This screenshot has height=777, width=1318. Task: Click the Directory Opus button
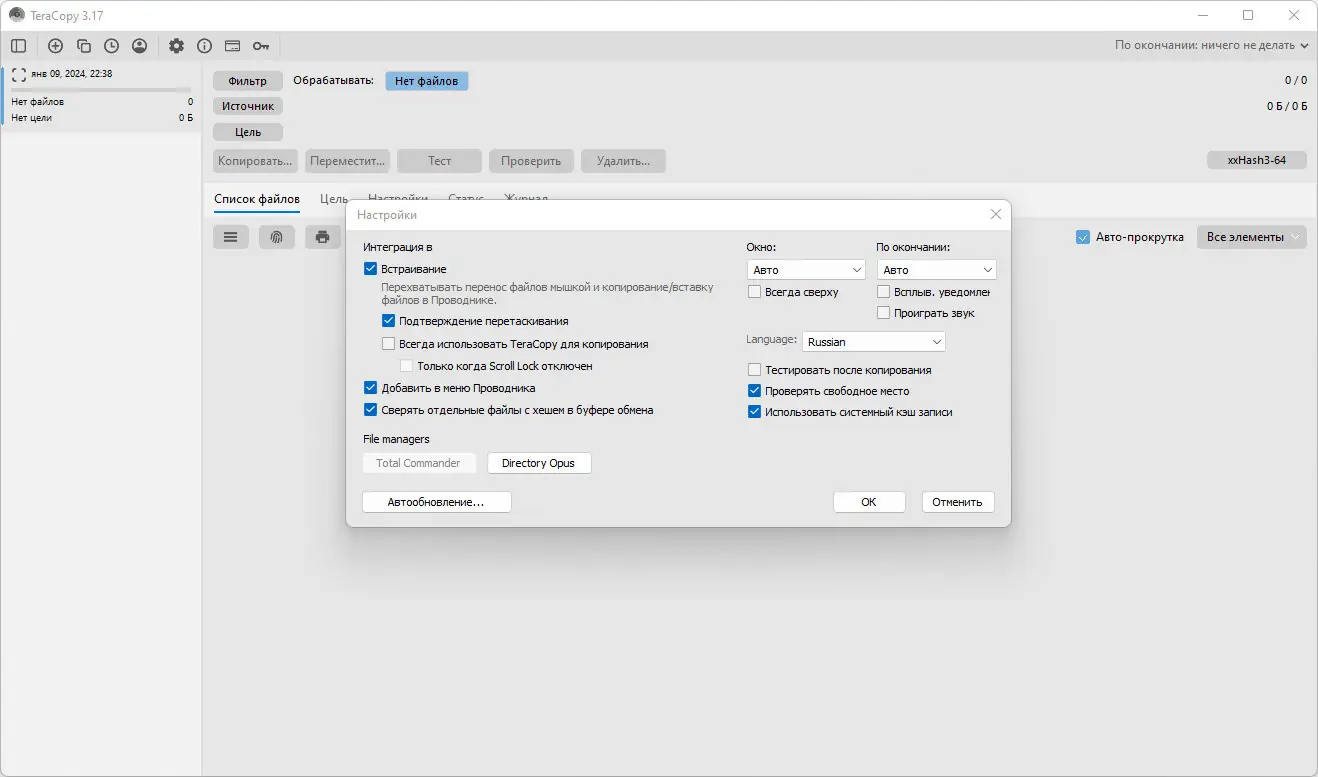539,463
